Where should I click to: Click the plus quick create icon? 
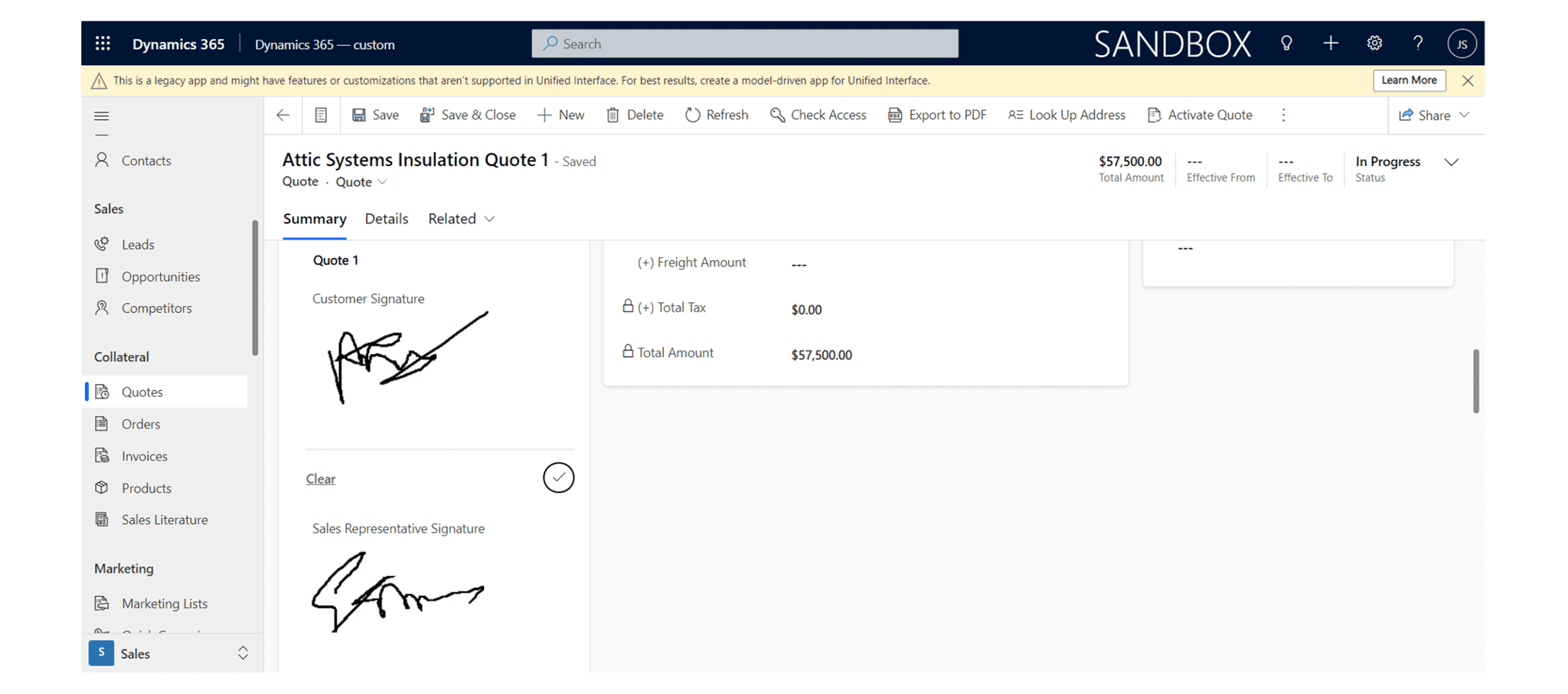1331,44
